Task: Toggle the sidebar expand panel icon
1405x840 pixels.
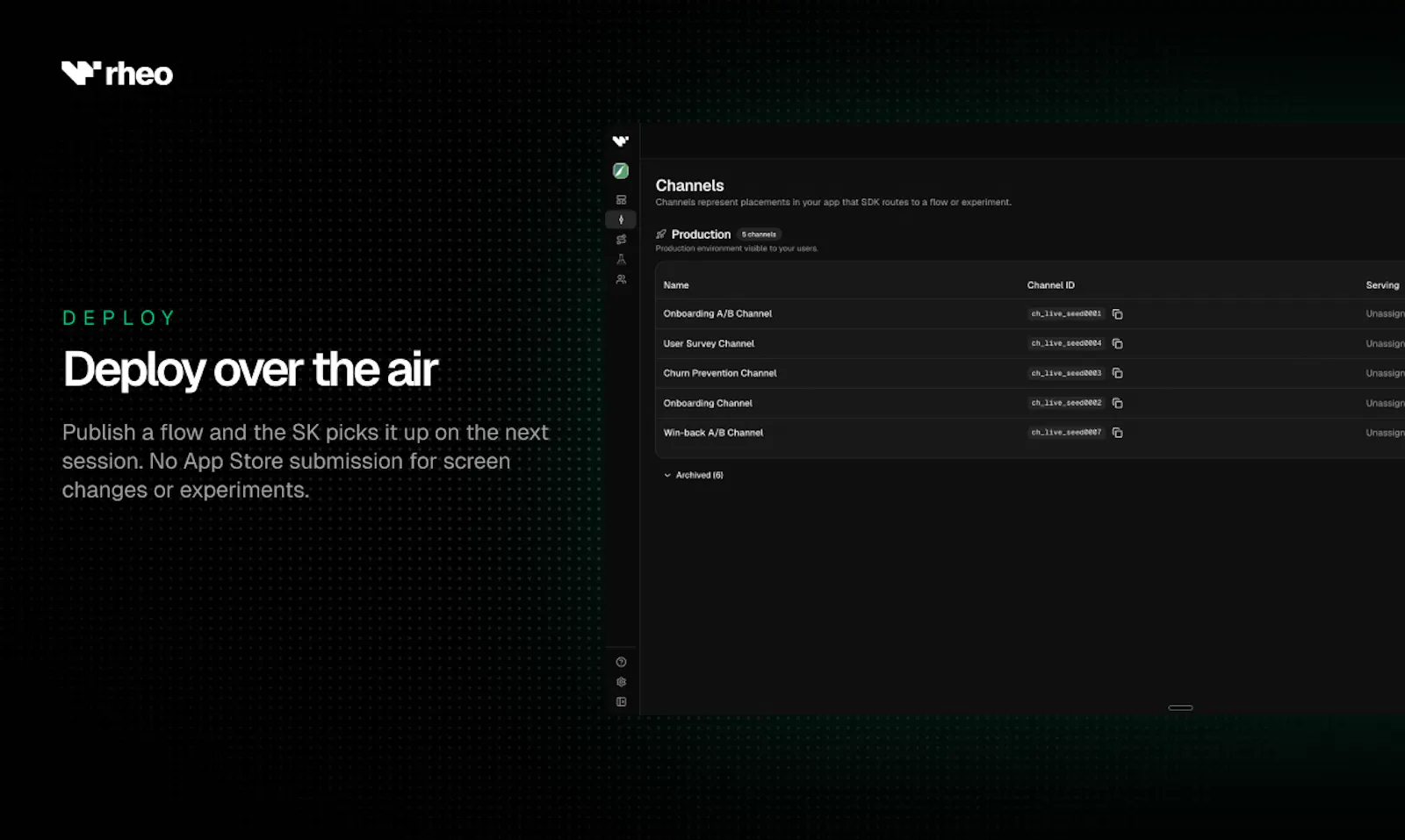Action: coord(621,702)
